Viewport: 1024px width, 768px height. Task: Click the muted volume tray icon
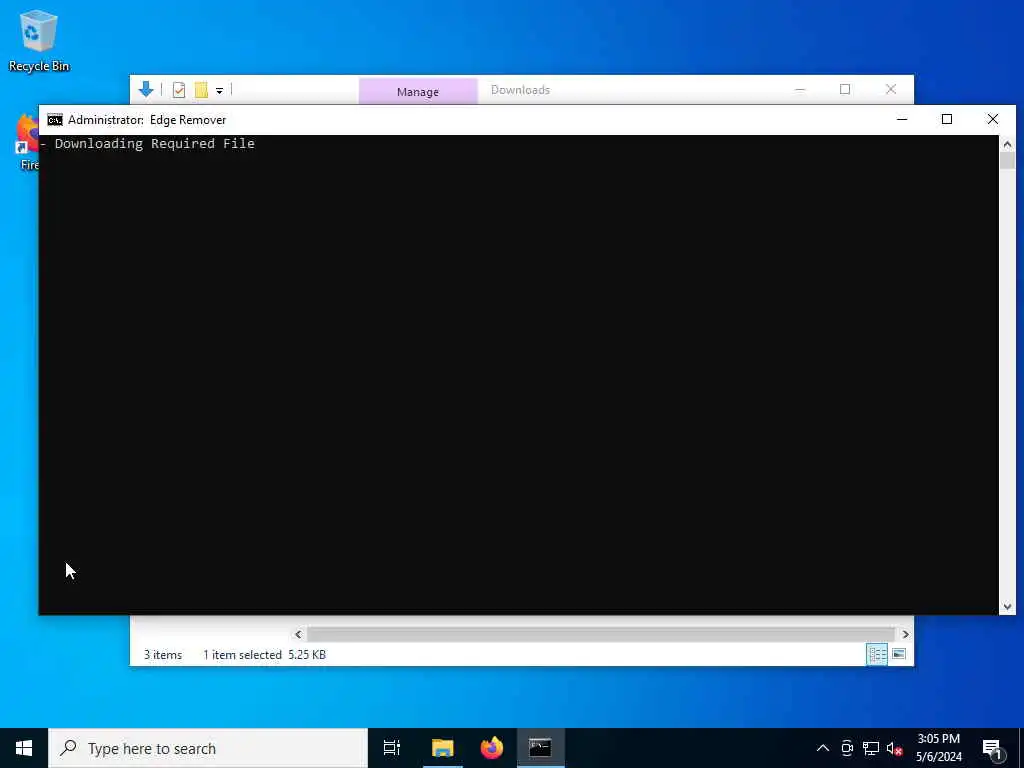(x=894, y=748)
